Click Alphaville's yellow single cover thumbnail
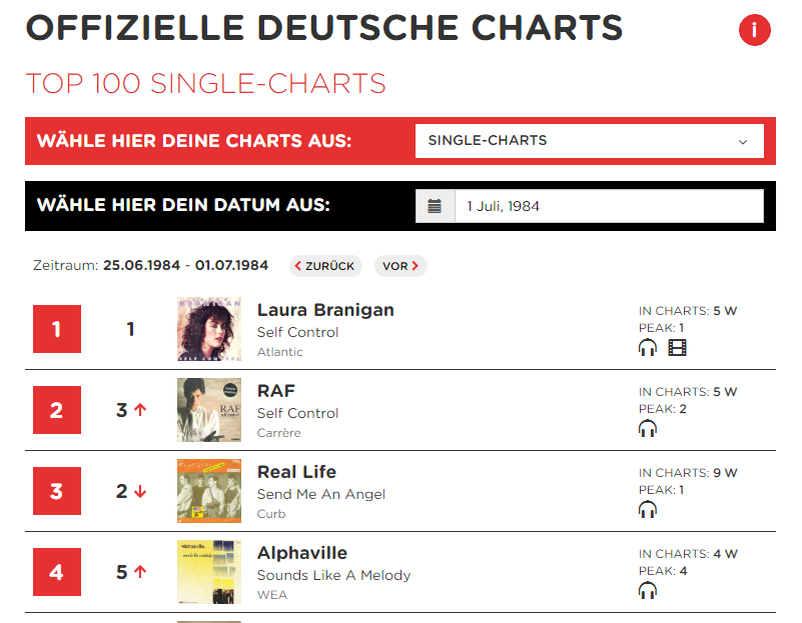 click(x=209, y=572)
